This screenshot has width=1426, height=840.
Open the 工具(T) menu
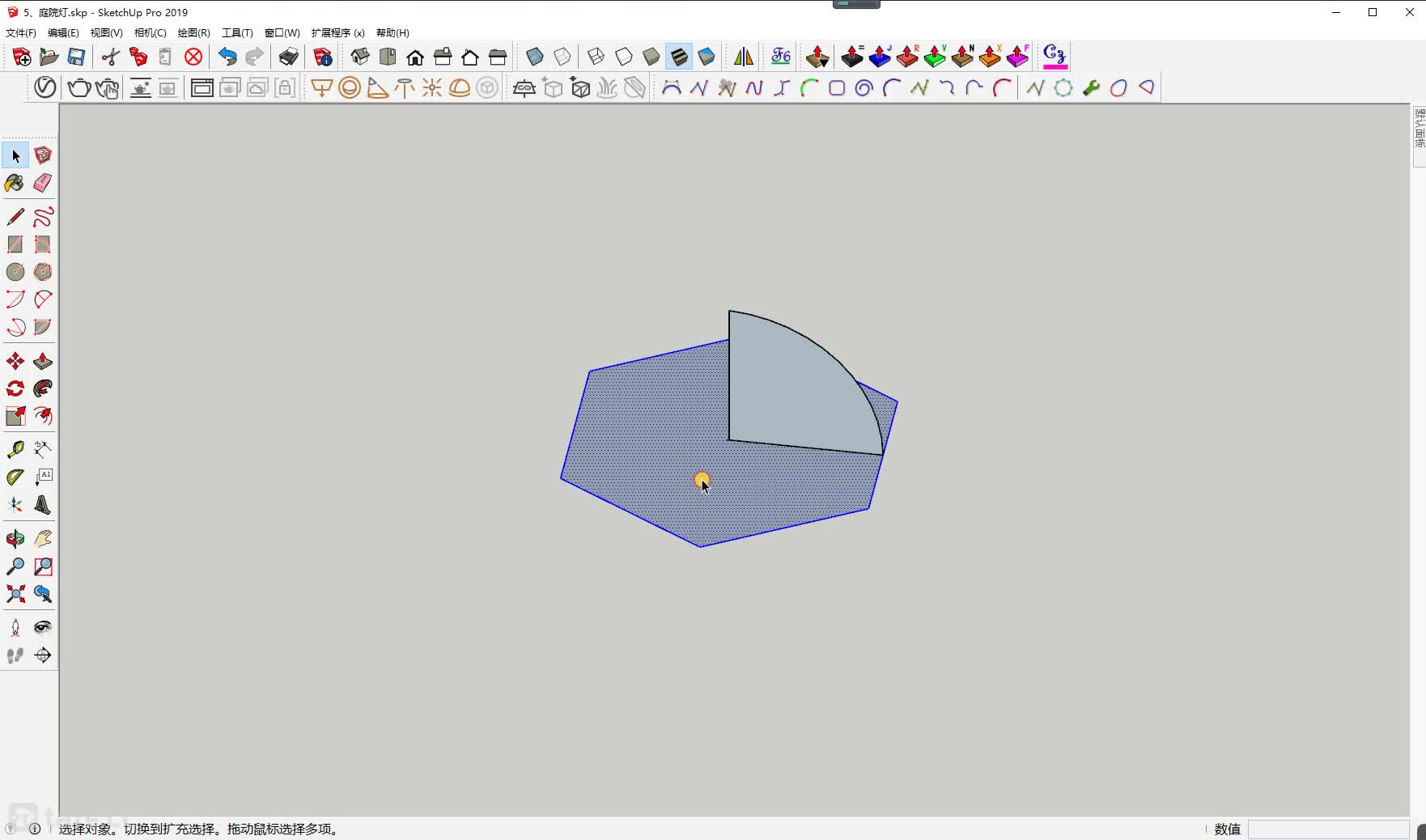click(237, 33)
